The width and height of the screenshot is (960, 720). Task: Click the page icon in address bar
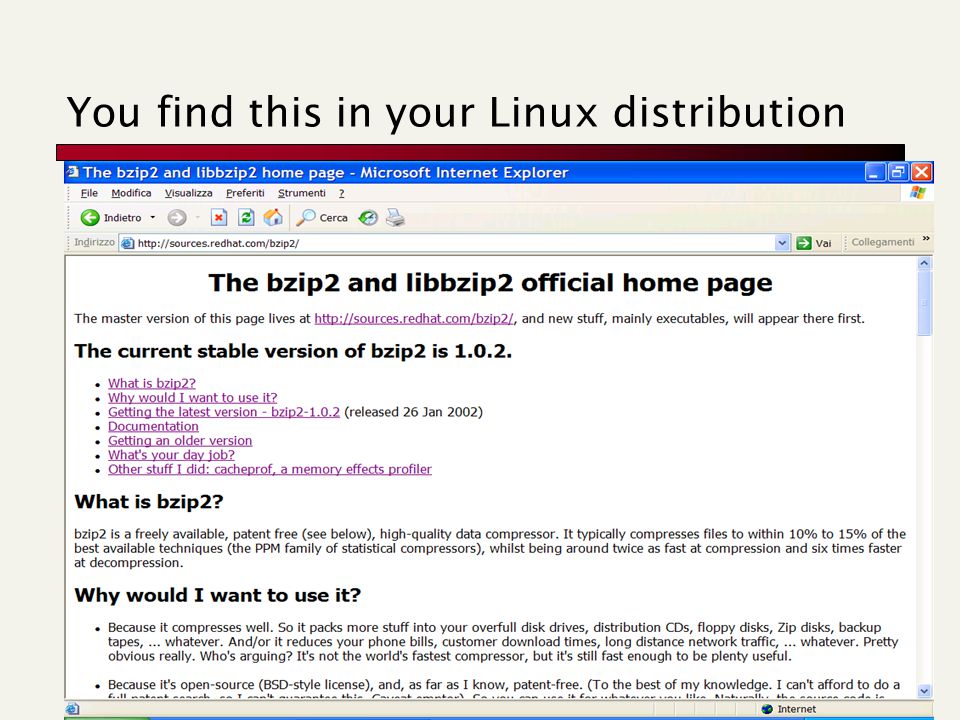(x=127, y=243)
